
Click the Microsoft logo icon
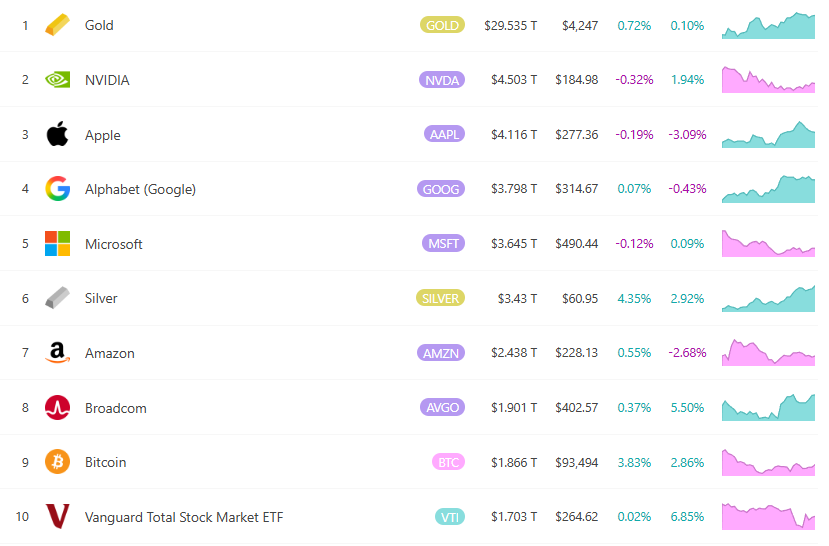click(x=58, y=244)
